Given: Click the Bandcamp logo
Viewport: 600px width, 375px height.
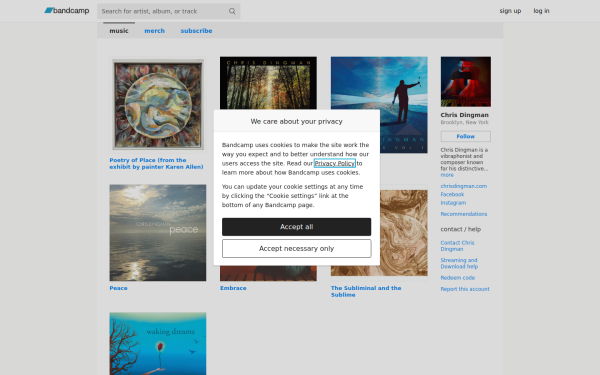Looking at the screenshot, I should (67, 11).
